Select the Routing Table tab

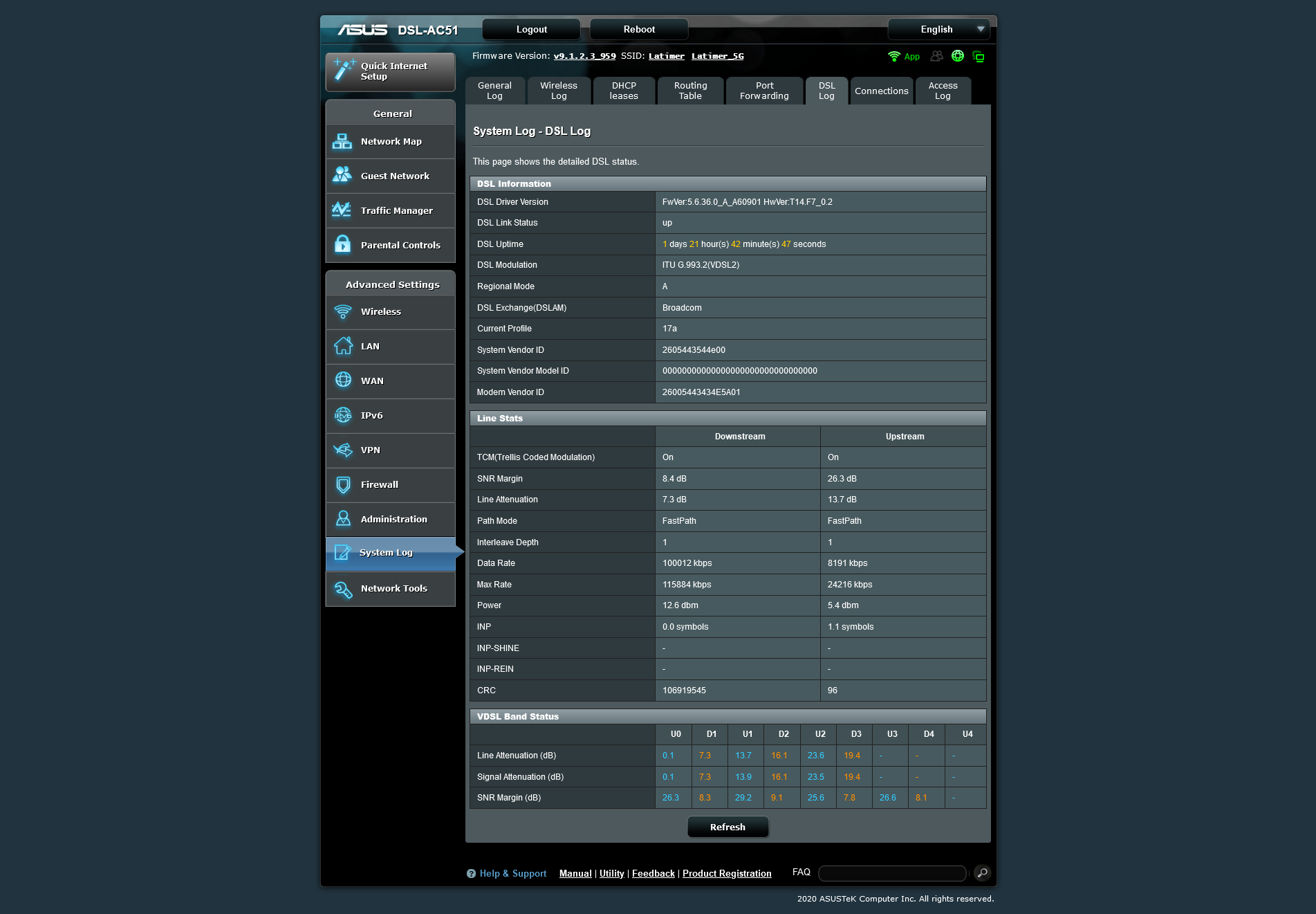(690, 91)
